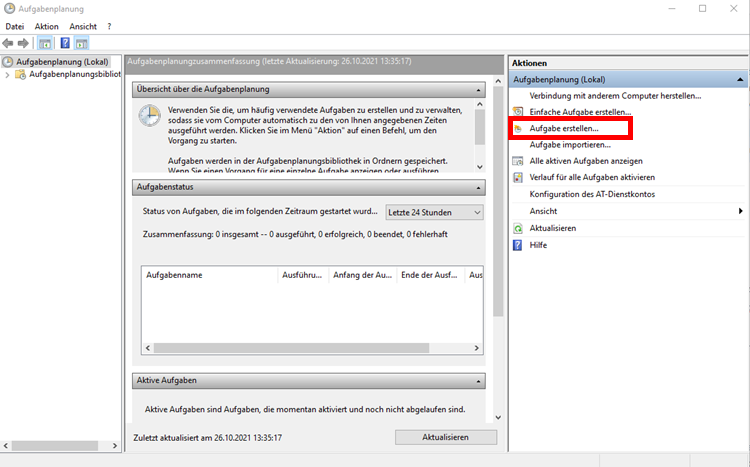Click the forward arrow in the toolbar
Image resolution: width=750 pixels, height=467 pixels.
23,43
